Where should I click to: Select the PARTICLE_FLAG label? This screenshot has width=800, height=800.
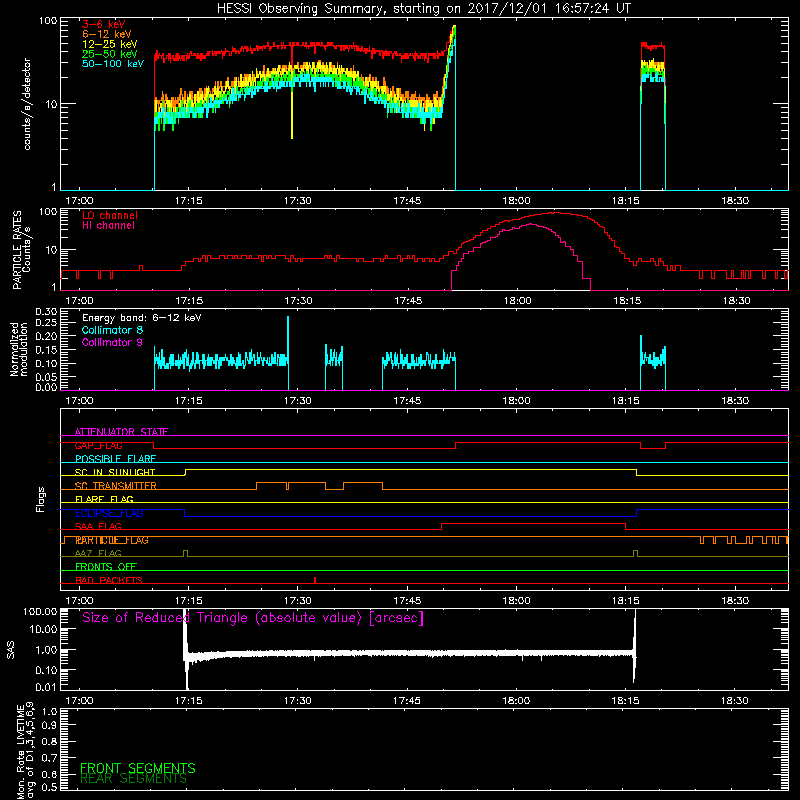point(112,540)
